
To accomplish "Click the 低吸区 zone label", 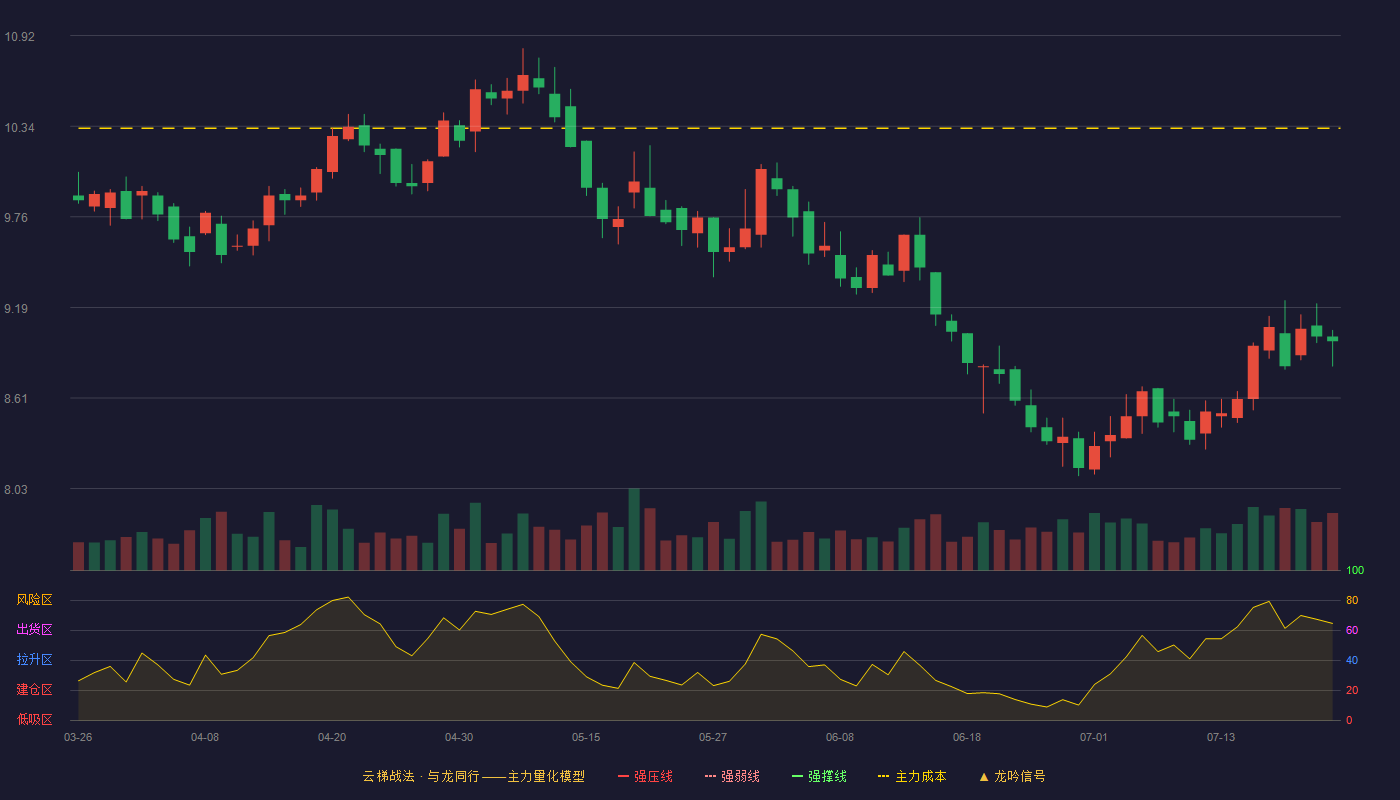I will tap(34, 719).
